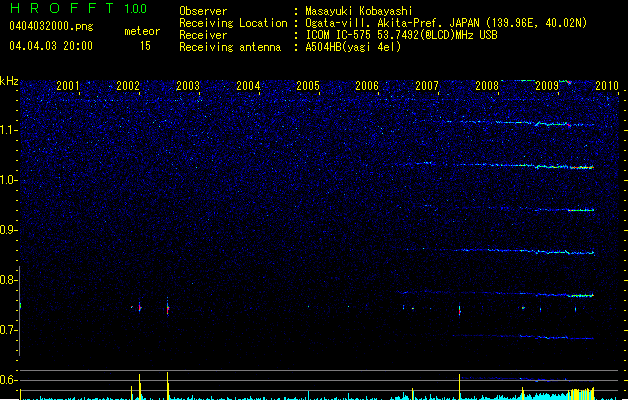Click the 2002 time axis marker
This screenshot has width=629, height=400.
128,86
